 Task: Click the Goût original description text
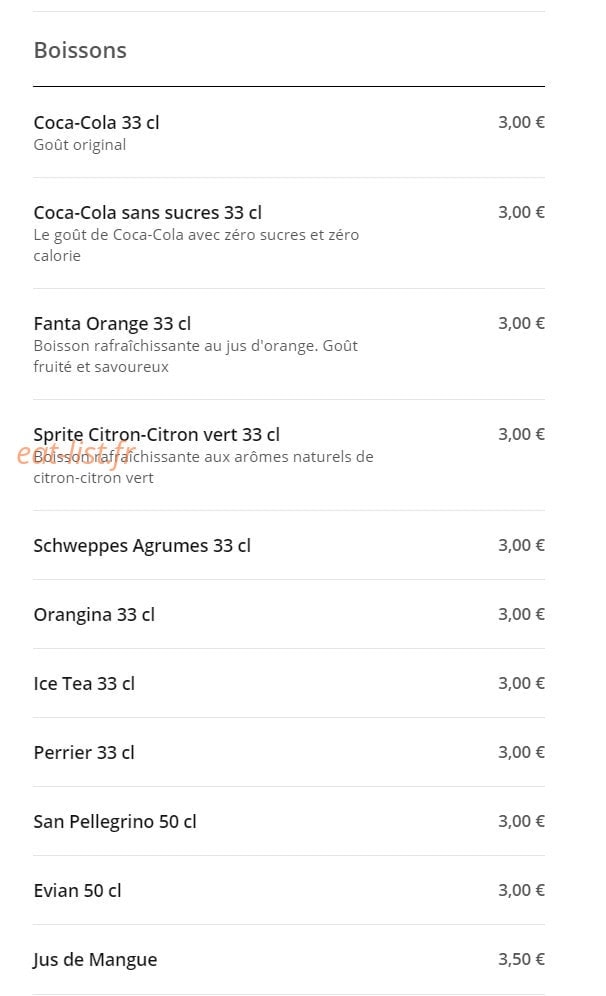(x=79, y=145)
